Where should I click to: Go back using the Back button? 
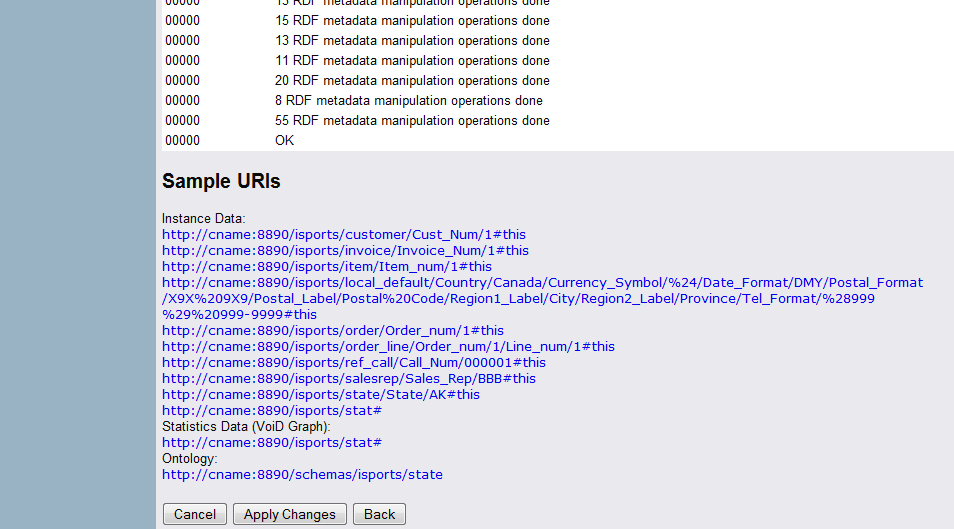pos(379,514)
